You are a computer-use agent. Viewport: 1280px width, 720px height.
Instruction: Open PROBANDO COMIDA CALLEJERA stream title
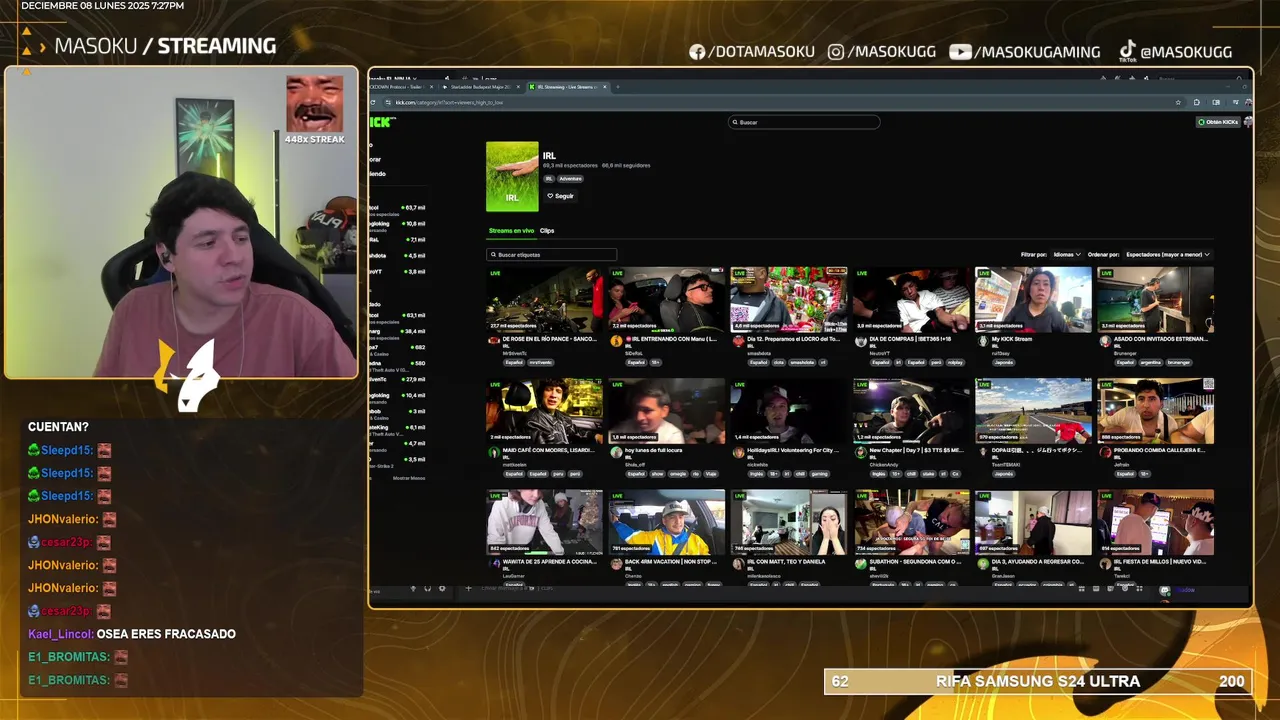point(1159,450)
